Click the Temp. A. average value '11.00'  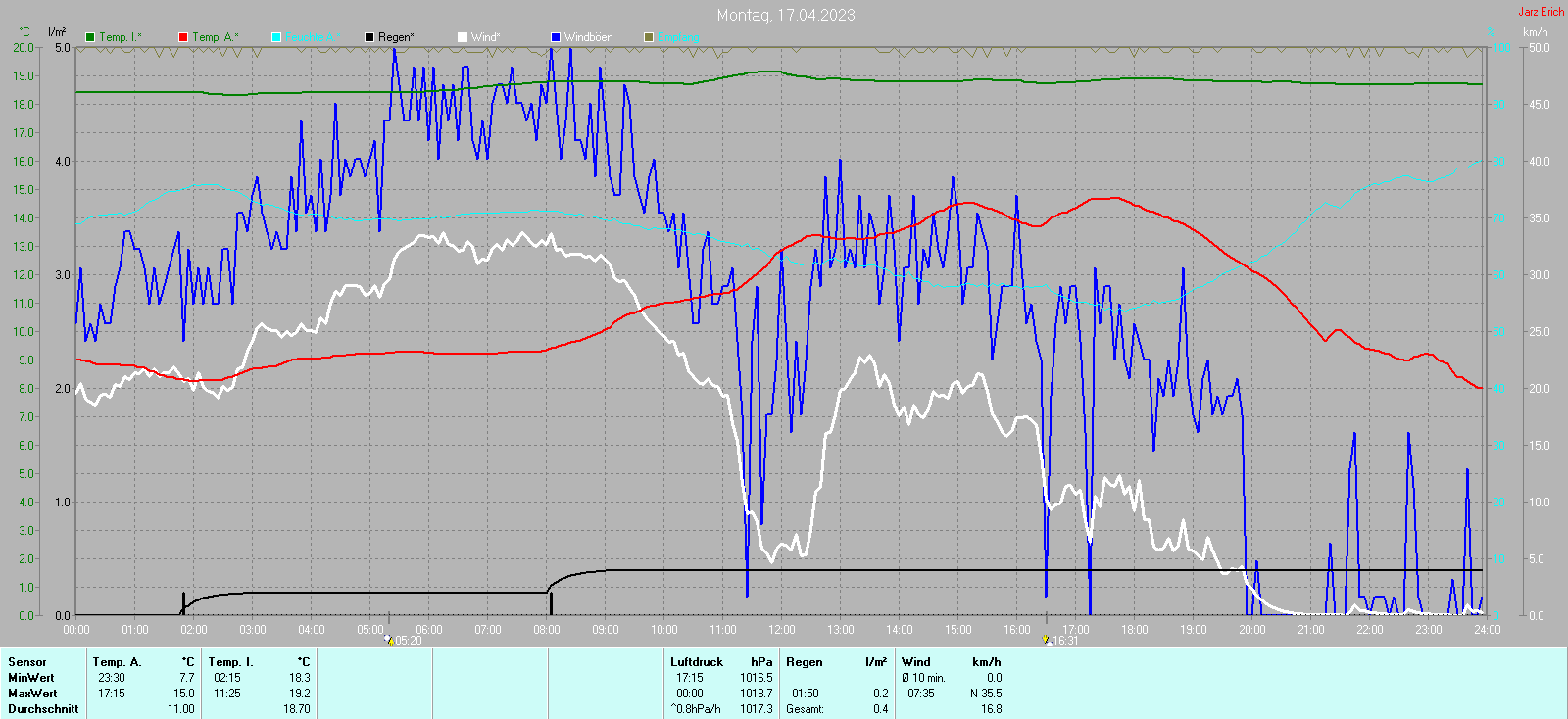point(181,709)
